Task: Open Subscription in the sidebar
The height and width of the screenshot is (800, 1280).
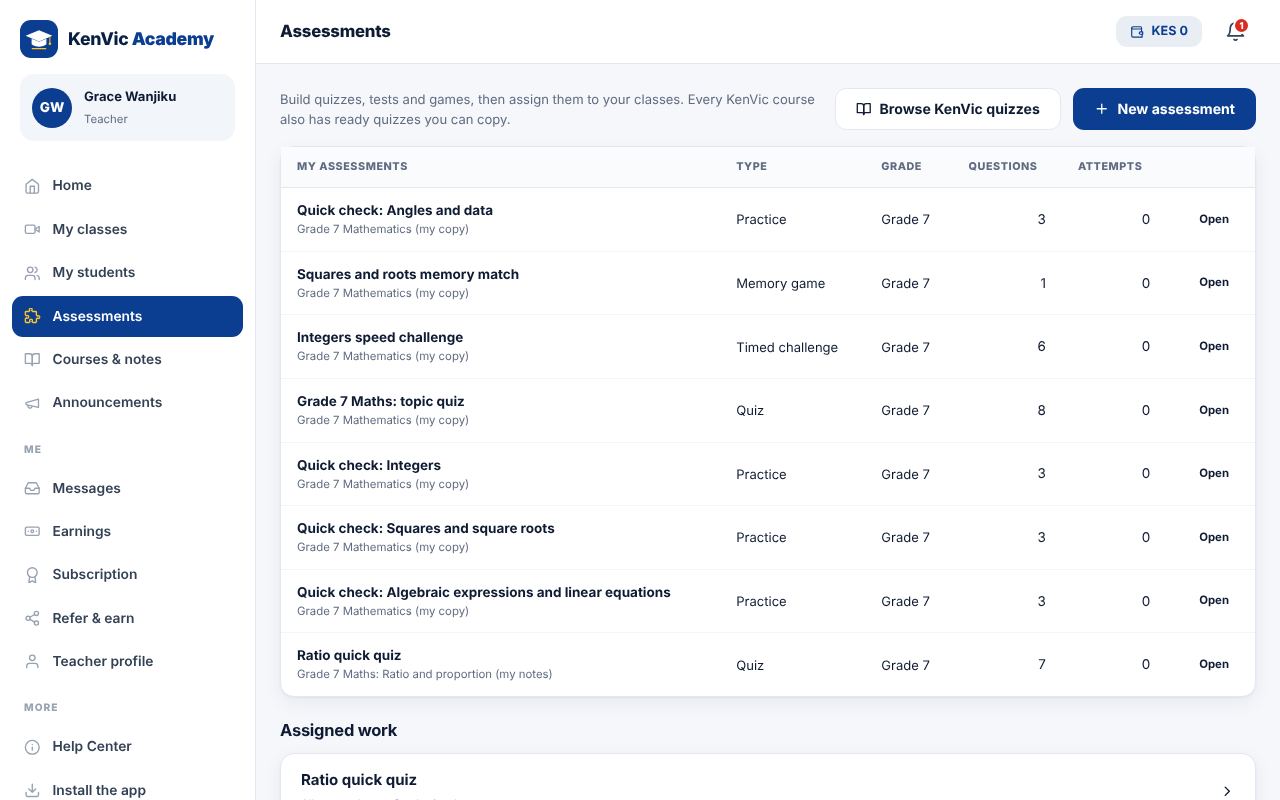Action: coord(127,575)
